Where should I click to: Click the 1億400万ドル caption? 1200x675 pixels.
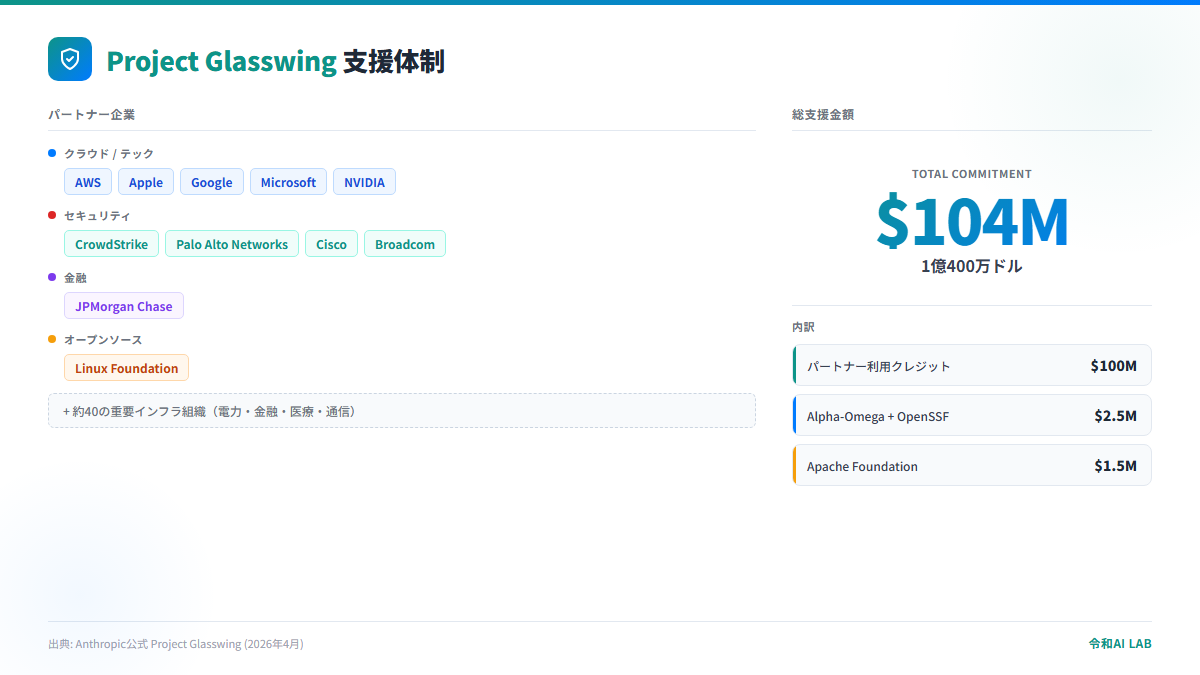click(972, 267)
